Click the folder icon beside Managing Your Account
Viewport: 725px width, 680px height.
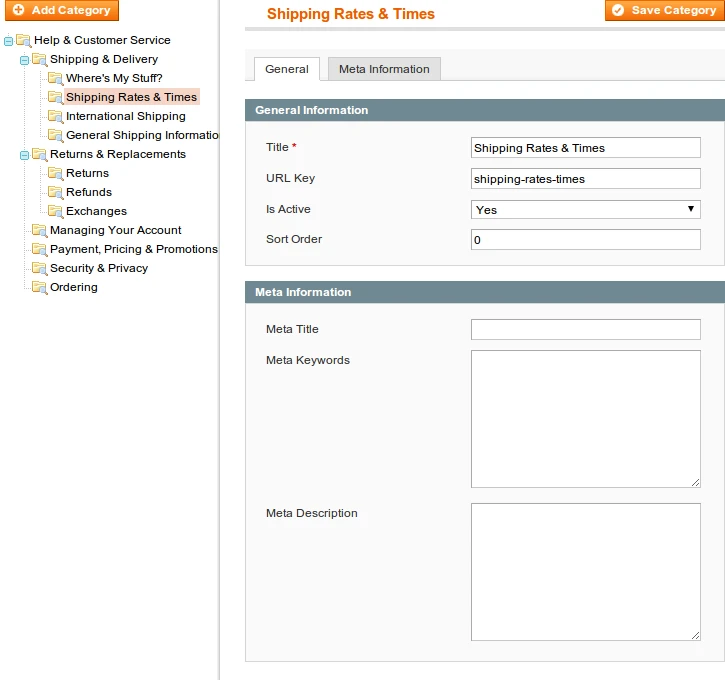tap(39, 230)
